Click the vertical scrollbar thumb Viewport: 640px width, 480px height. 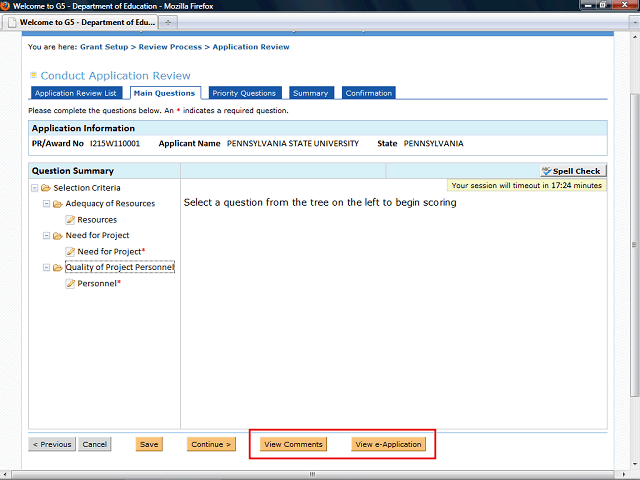(634, 245)
